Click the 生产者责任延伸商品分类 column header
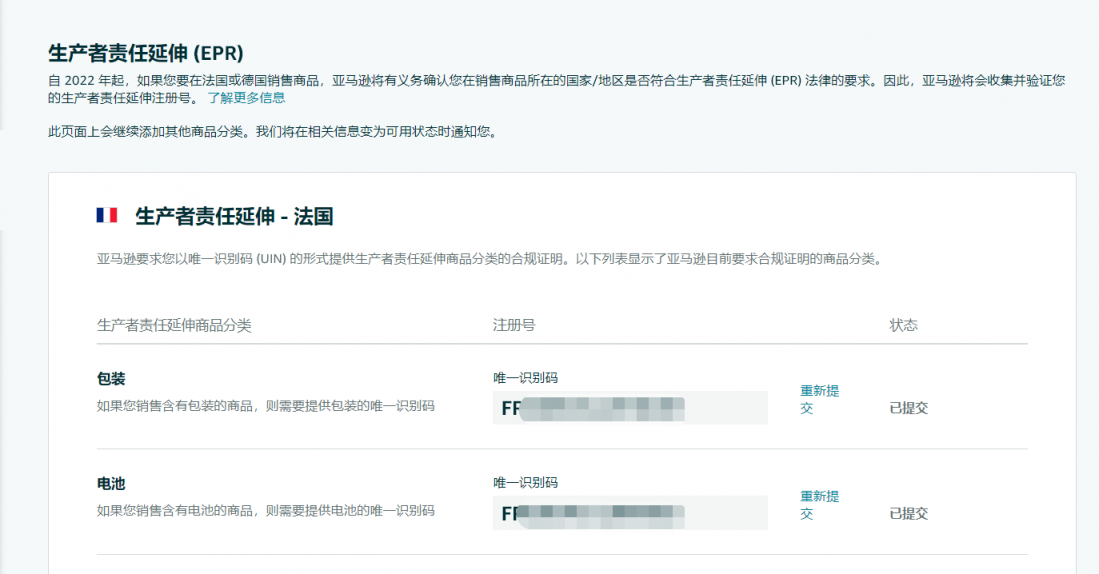Screen dimensions: 1099x574 click(x=174, y=325)
